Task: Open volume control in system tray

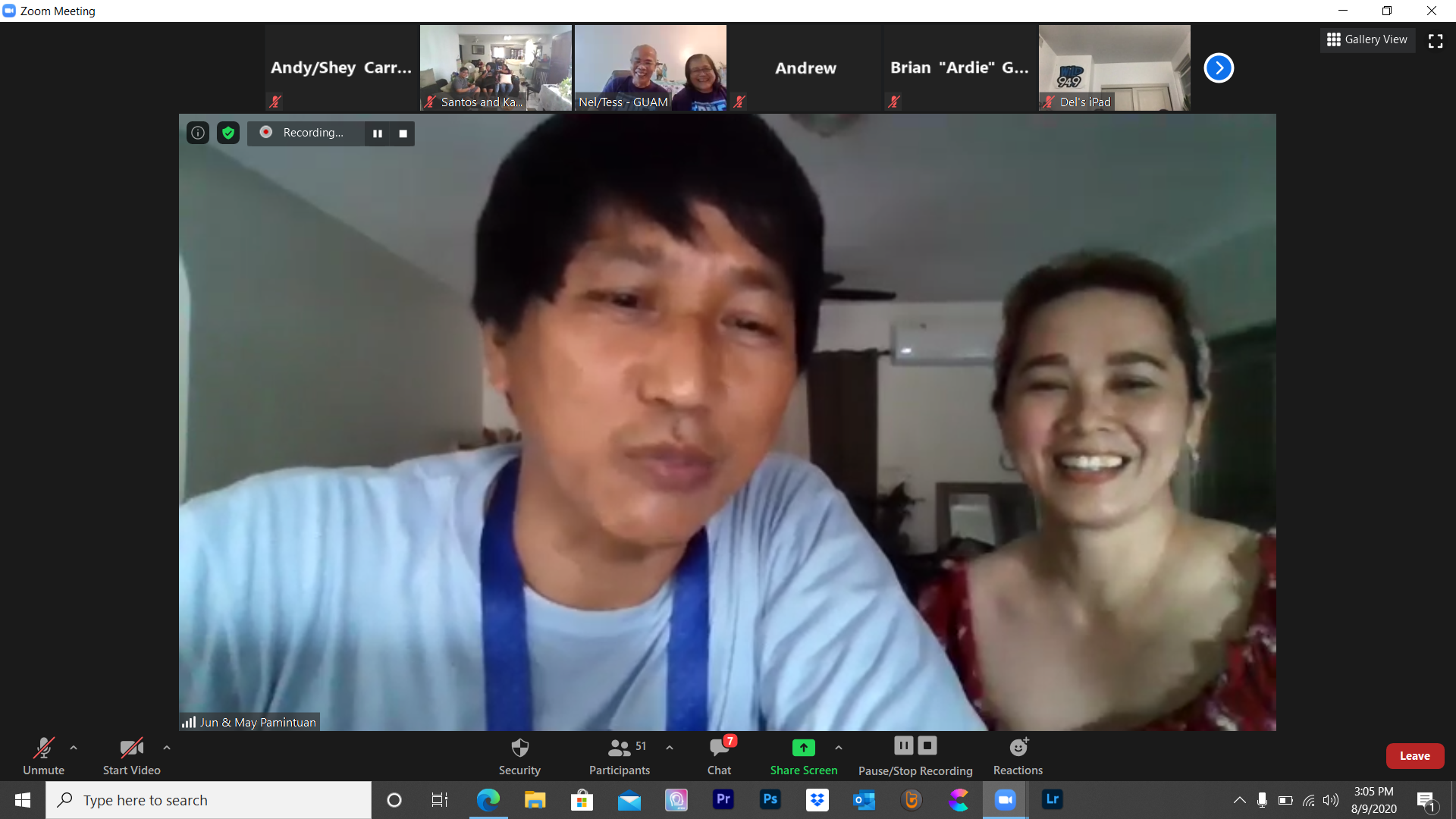Action: (x=1330, y=800)
